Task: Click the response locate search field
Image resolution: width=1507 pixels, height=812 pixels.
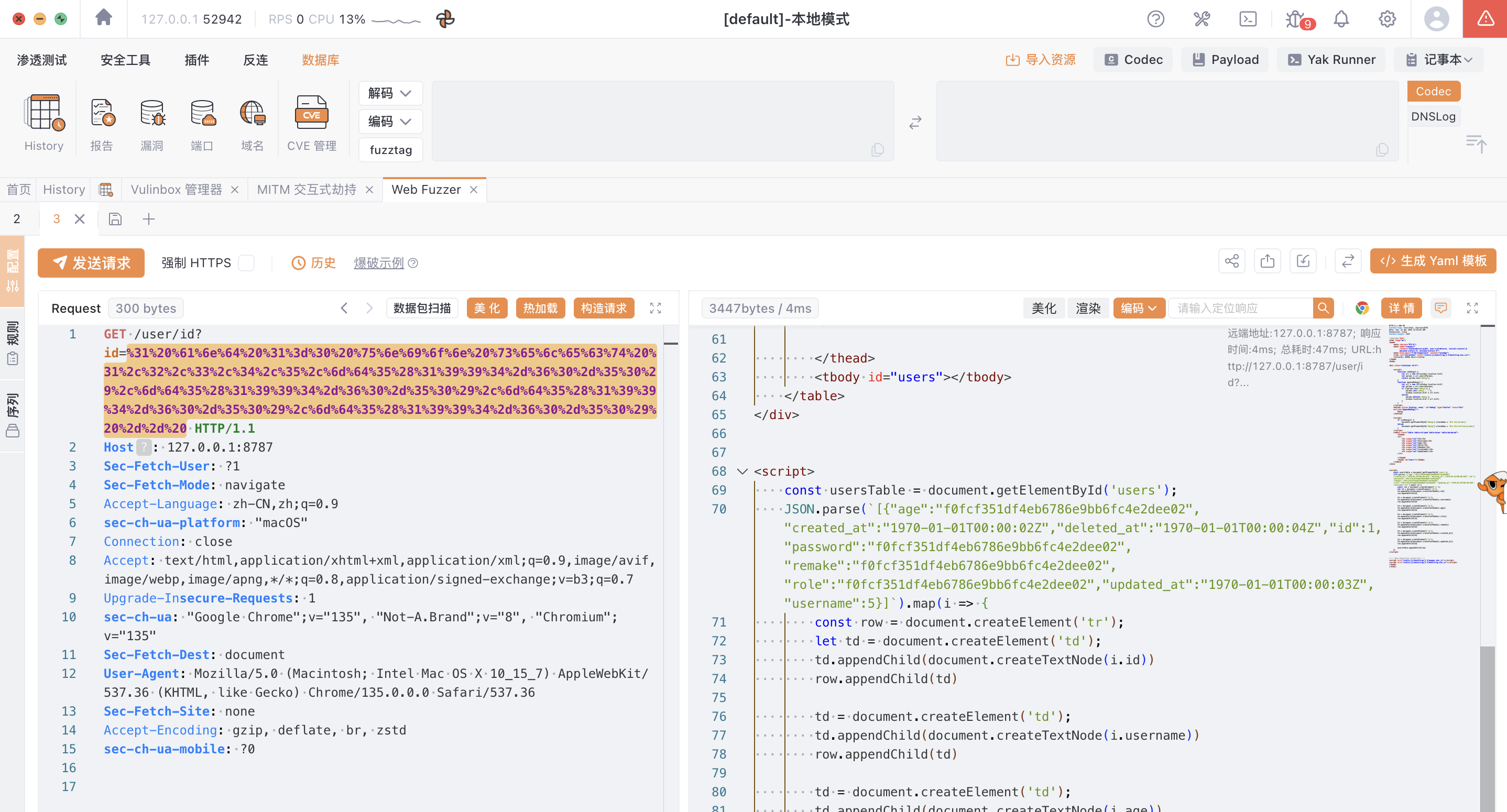Action: pyautogui.click(x=1240, y=309)
